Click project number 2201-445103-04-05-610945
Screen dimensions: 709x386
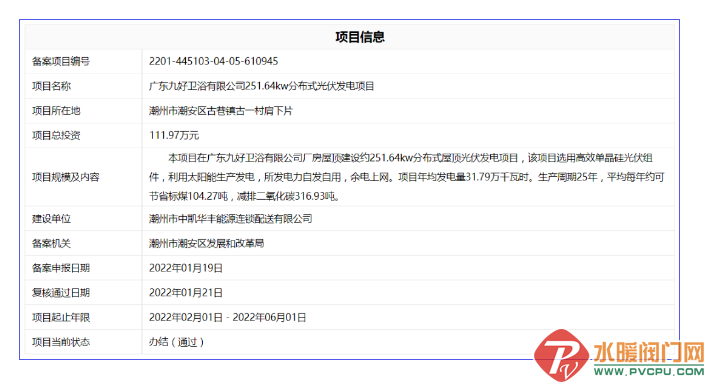tap(213, 61)
